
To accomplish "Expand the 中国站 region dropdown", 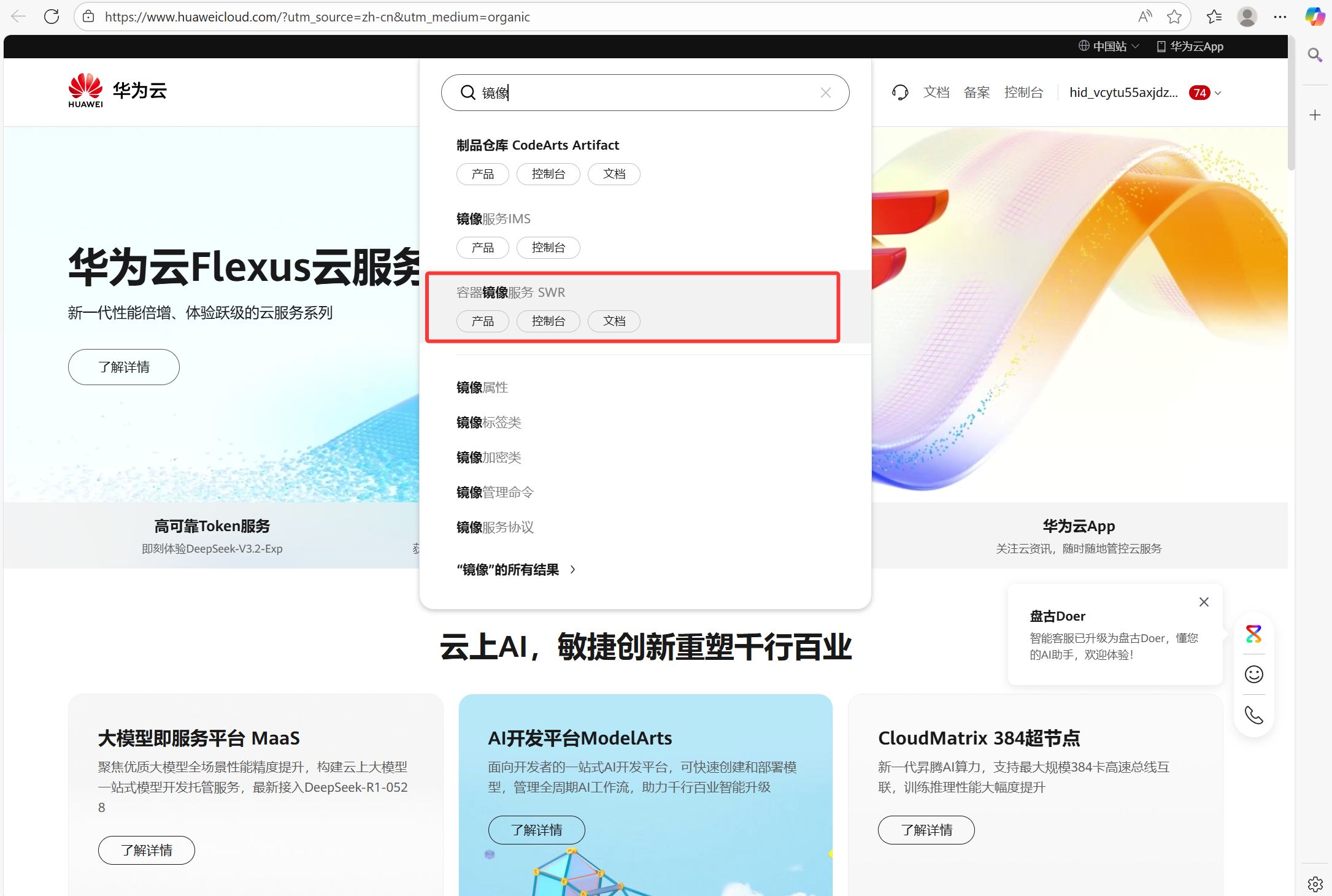I will 1109,47.
